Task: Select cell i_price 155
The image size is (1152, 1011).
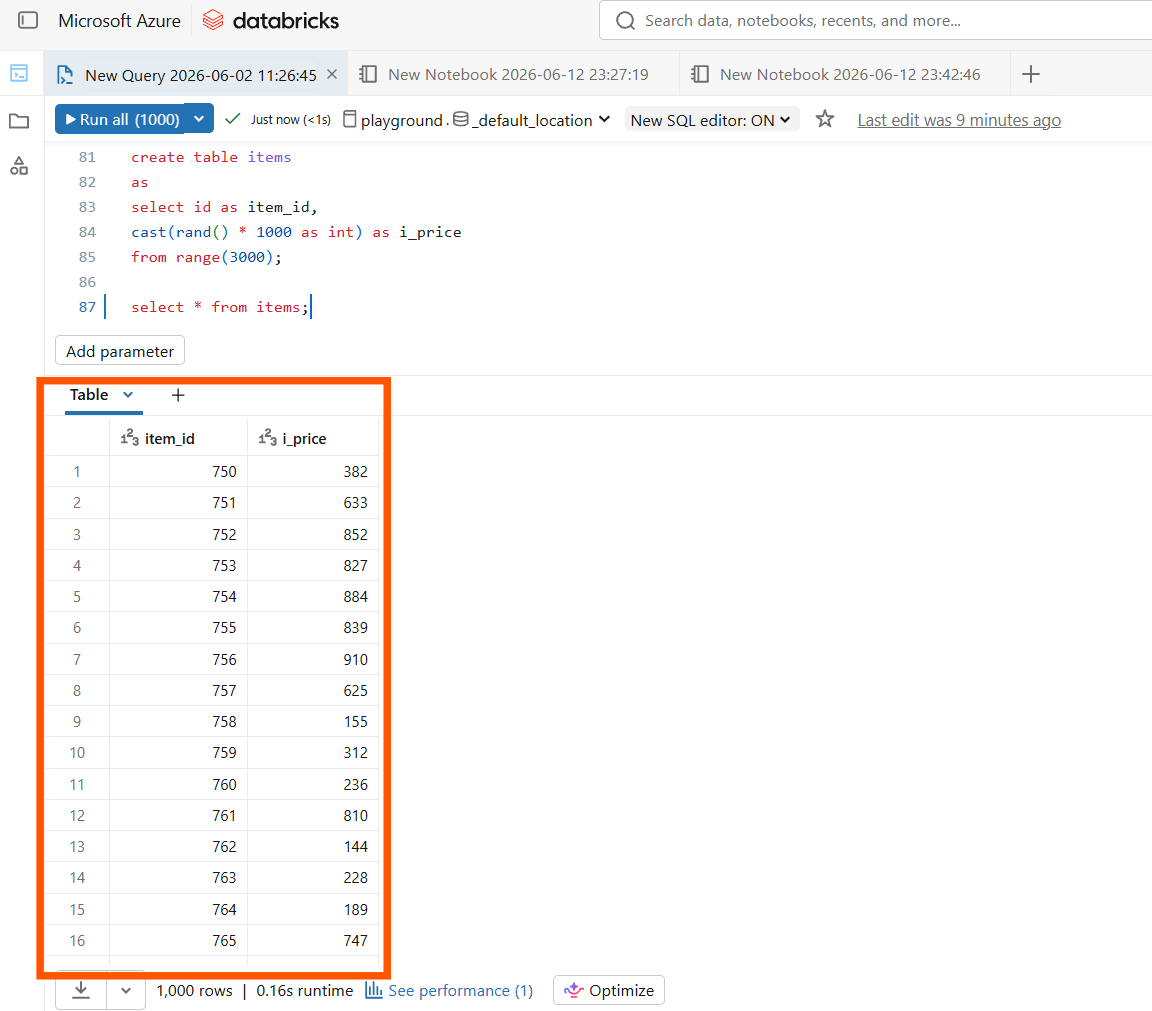Action: click(313, 722)
